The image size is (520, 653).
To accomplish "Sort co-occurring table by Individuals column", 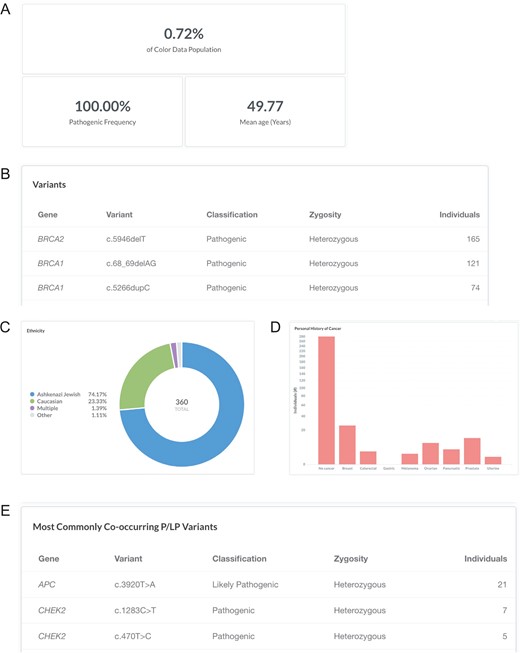I will pos(485,559).
